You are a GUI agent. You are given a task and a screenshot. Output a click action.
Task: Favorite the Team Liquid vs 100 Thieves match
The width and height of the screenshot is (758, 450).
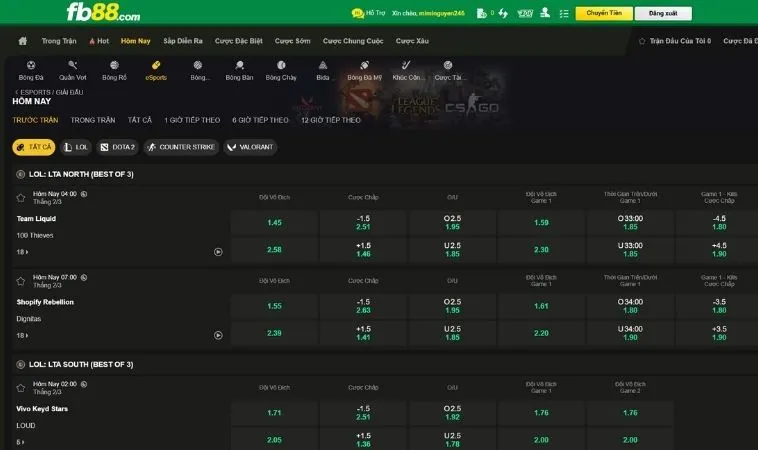21,197
